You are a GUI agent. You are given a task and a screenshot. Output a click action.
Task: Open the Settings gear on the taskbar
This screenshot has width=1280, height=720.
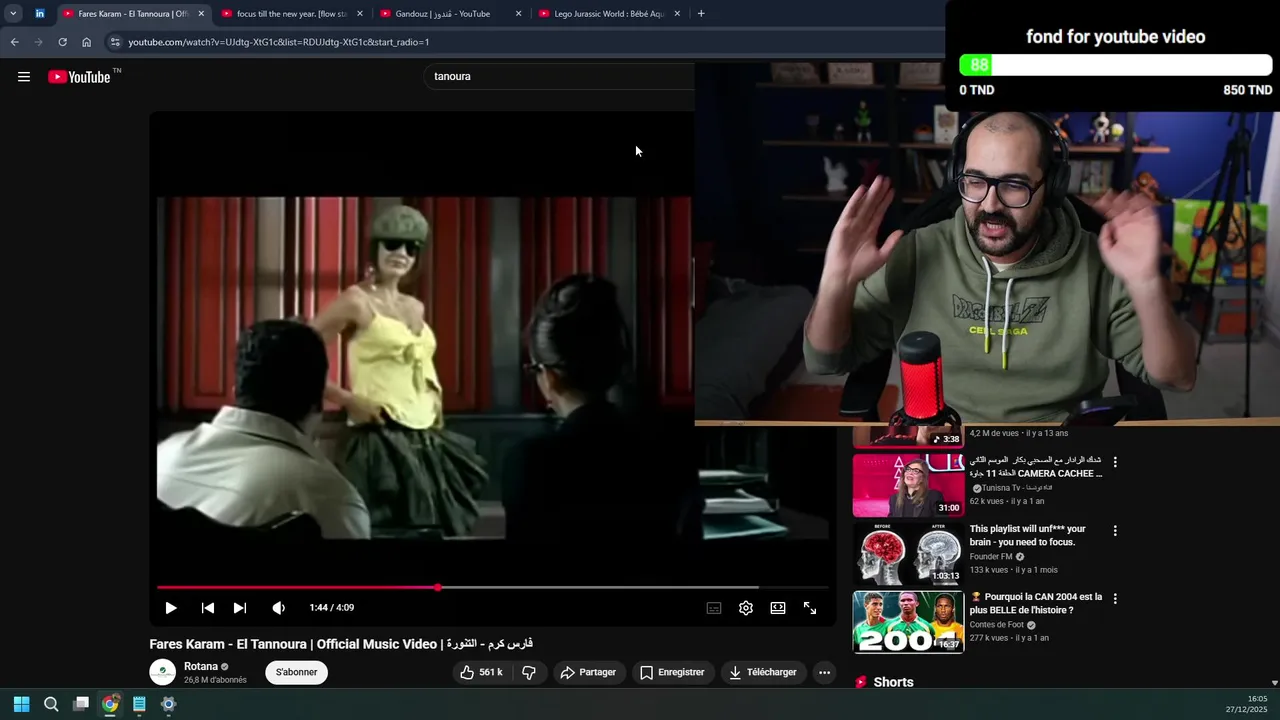[x=169, y=704]
